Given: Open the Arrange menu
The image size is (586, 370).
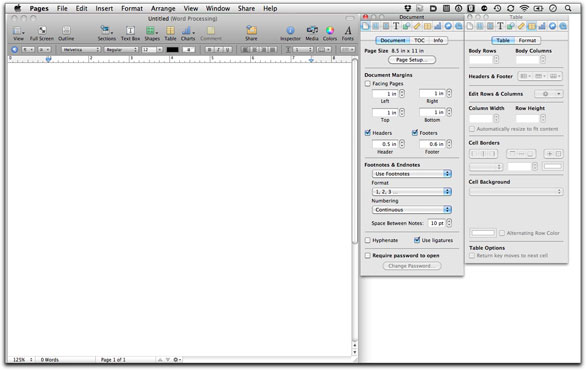Looking at the screenshot, I should point(163,8).
